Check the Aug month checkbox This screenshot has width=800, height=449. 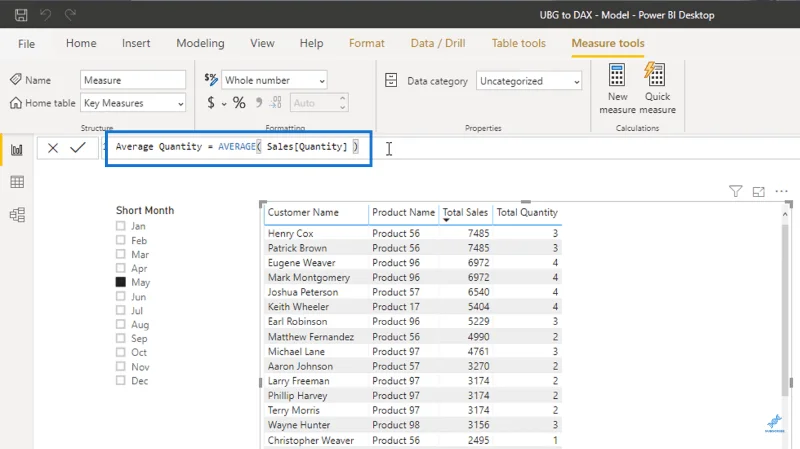pyautogui.click(x=120, y=324)
